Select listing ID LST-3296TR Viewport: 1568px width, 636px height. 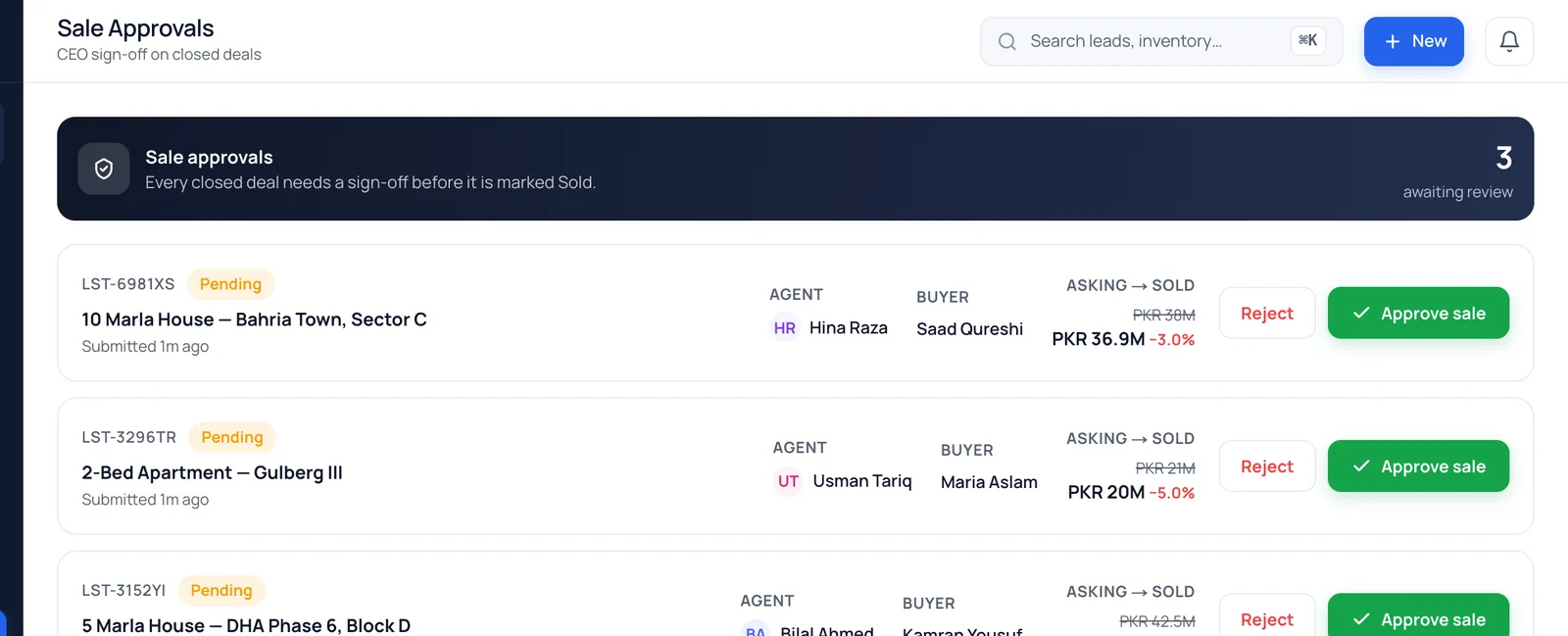[x=129, y=437]
